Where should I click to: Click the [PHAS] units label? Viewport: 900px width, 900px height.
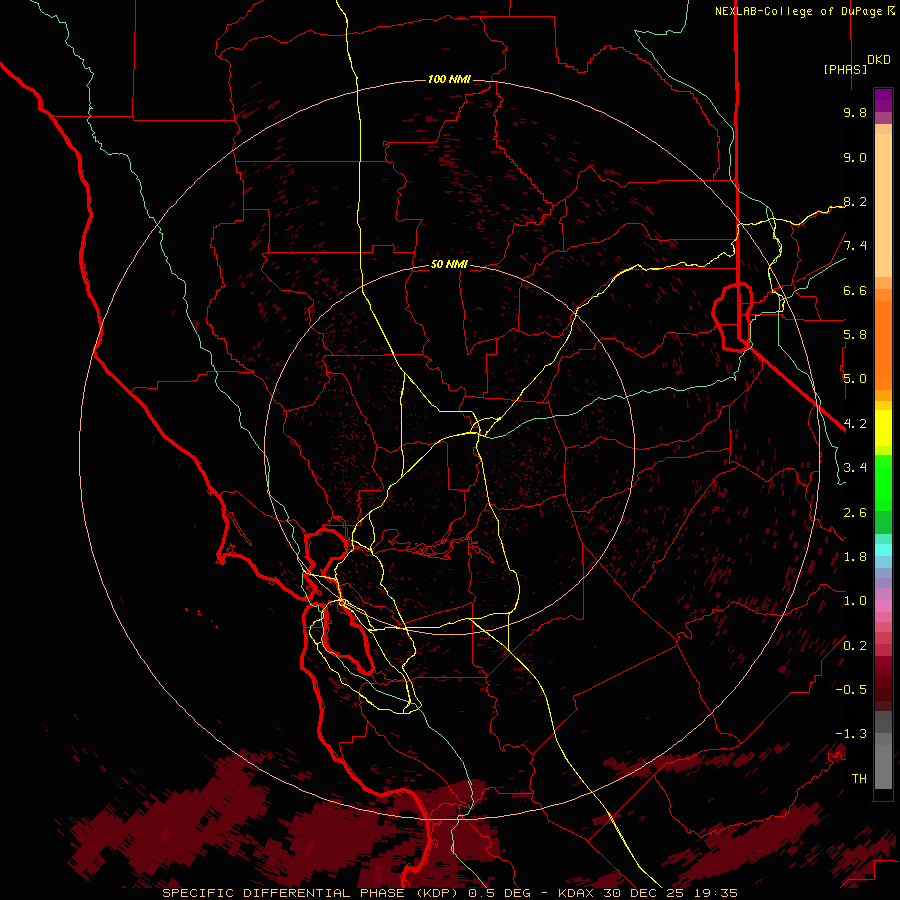(x=845, y=69)
